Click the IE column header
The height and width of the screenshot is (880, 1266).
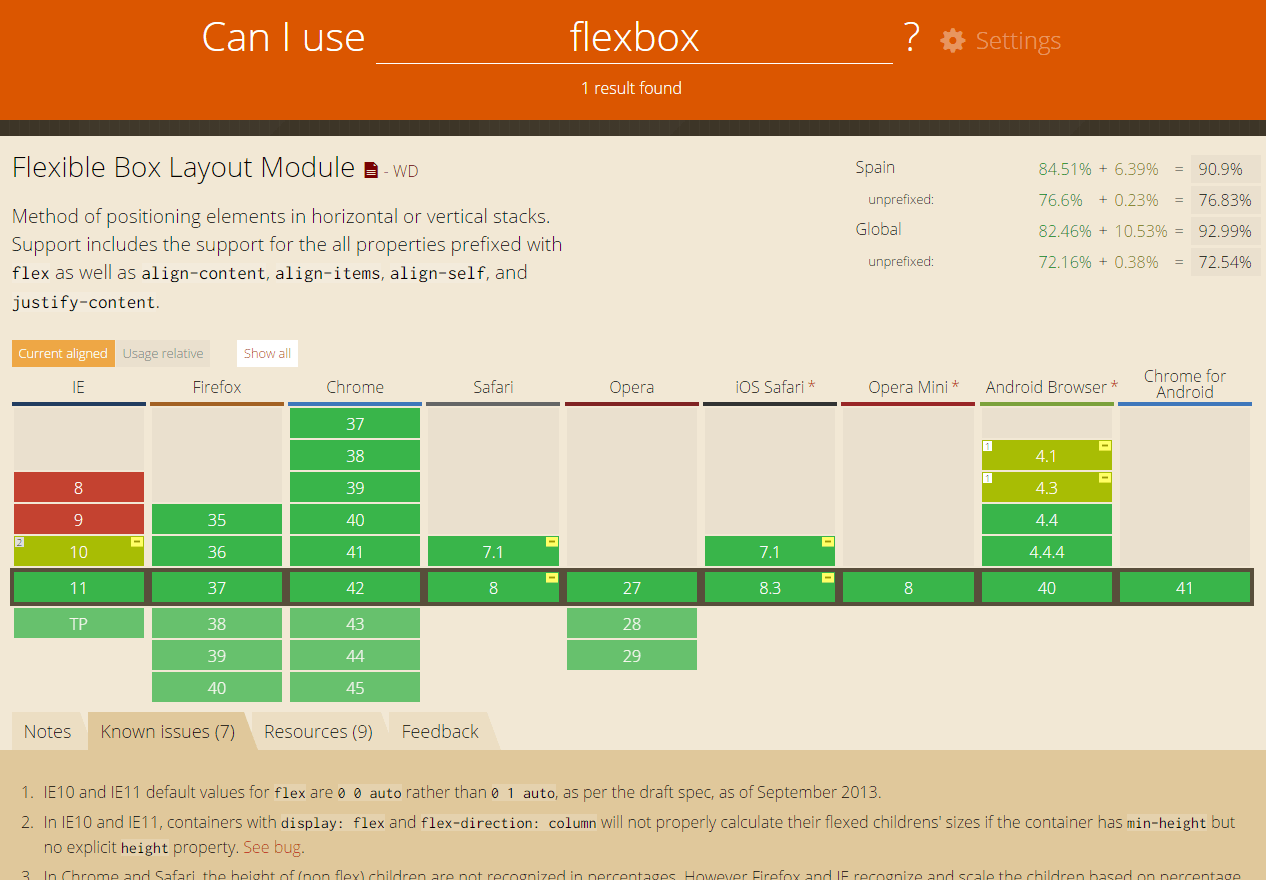point(79,387)
